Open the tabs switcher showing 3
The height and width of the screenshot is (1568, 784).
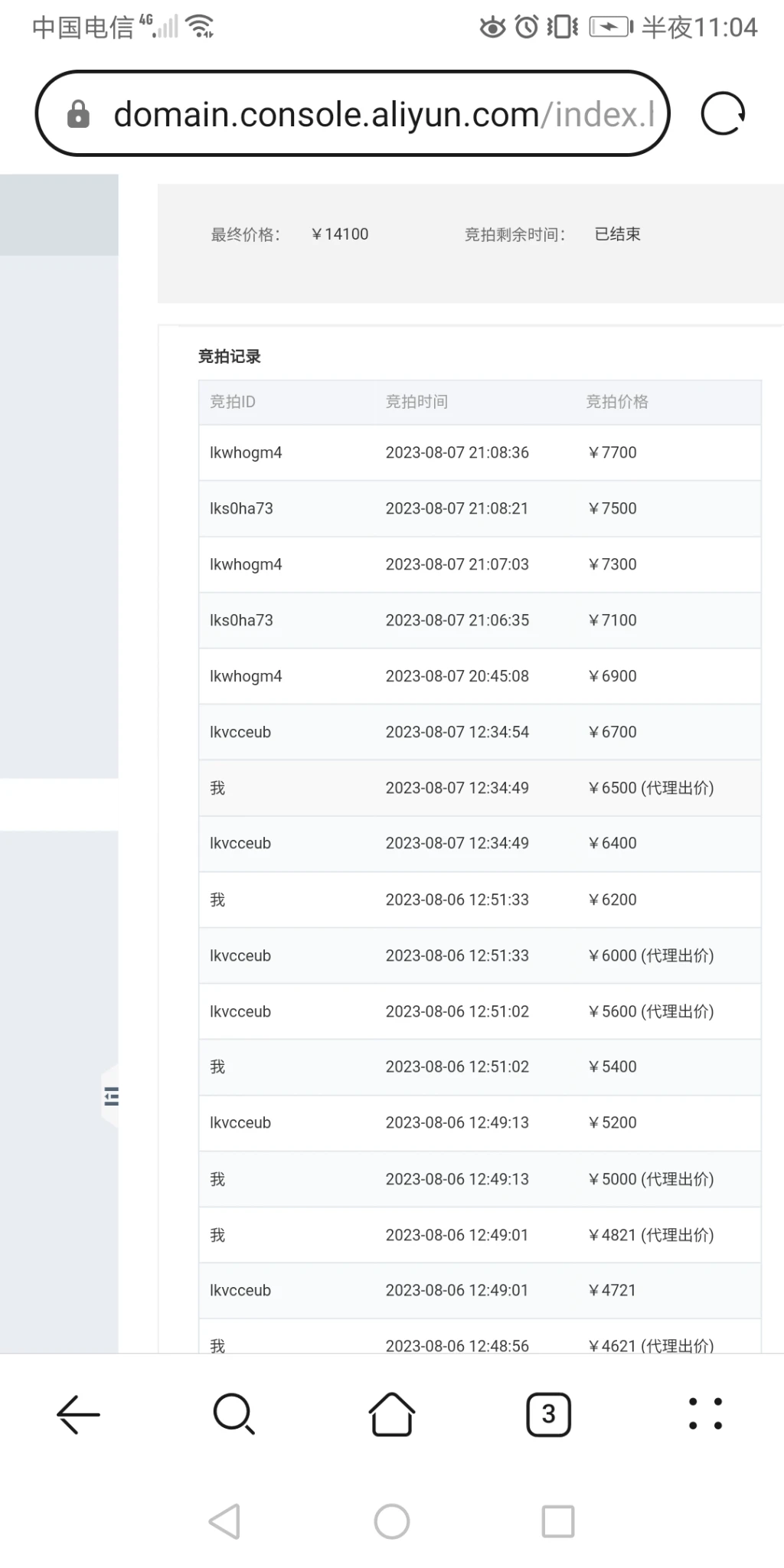[548, 1413]
